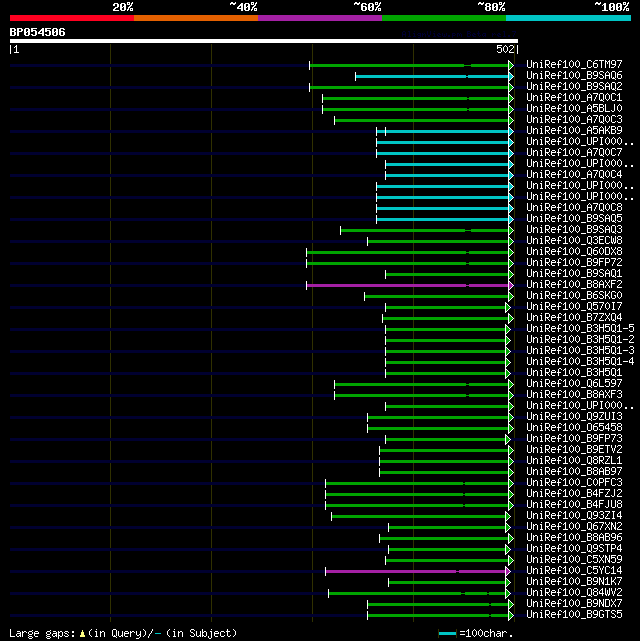Click the UniRef100_B9SAQ3 label
Image resolution: width=640 pixels, height=641 pixels.
click(x=574, y=230)
